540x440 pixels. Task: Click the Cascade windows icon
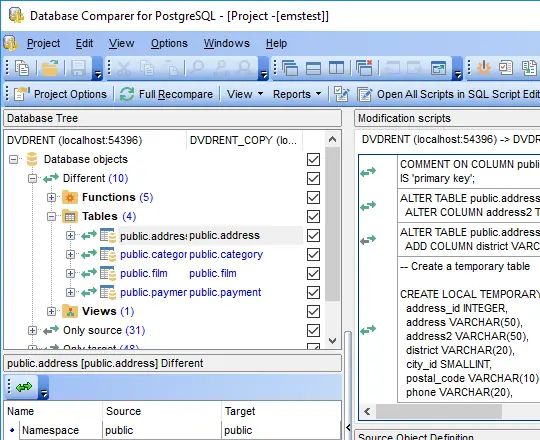click(290, 68)
